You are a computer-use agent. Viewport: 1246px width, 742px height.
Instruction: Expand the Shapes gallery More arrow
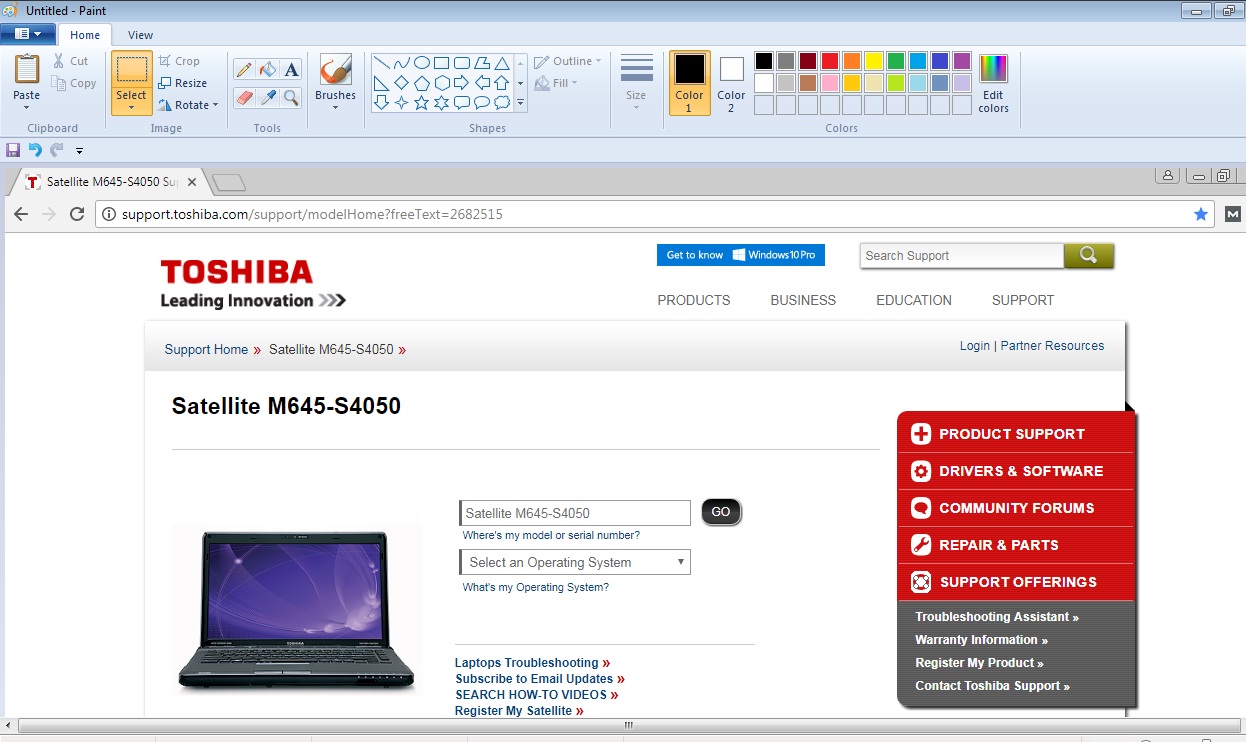[x=520, y=103]
